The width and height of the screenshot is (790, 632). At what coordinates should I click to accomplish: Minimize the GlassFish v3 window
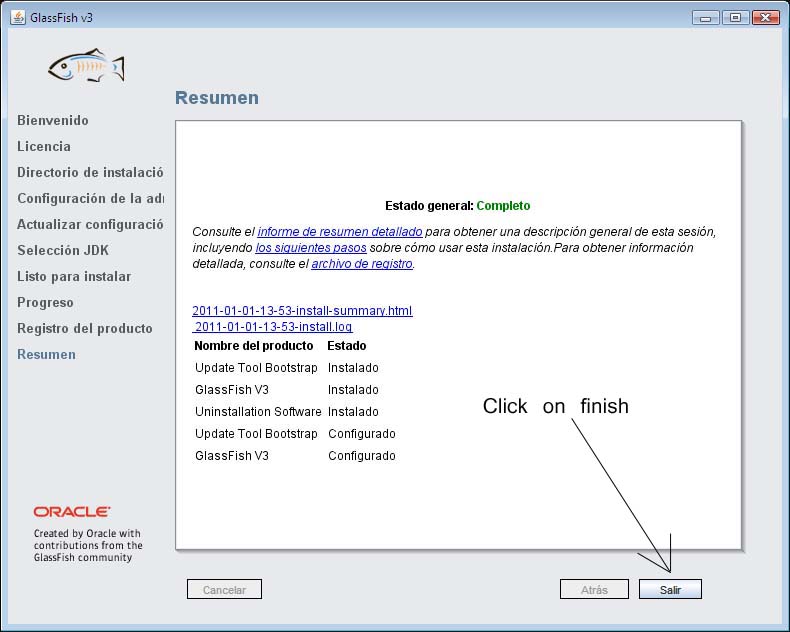coord(705,18)
